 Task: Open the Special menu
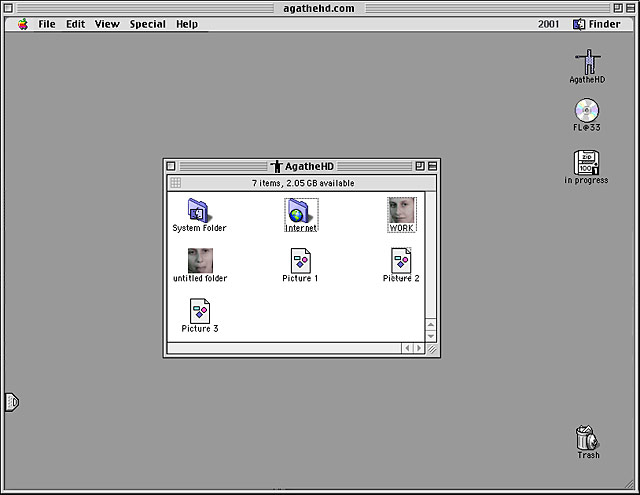point(147,24)
